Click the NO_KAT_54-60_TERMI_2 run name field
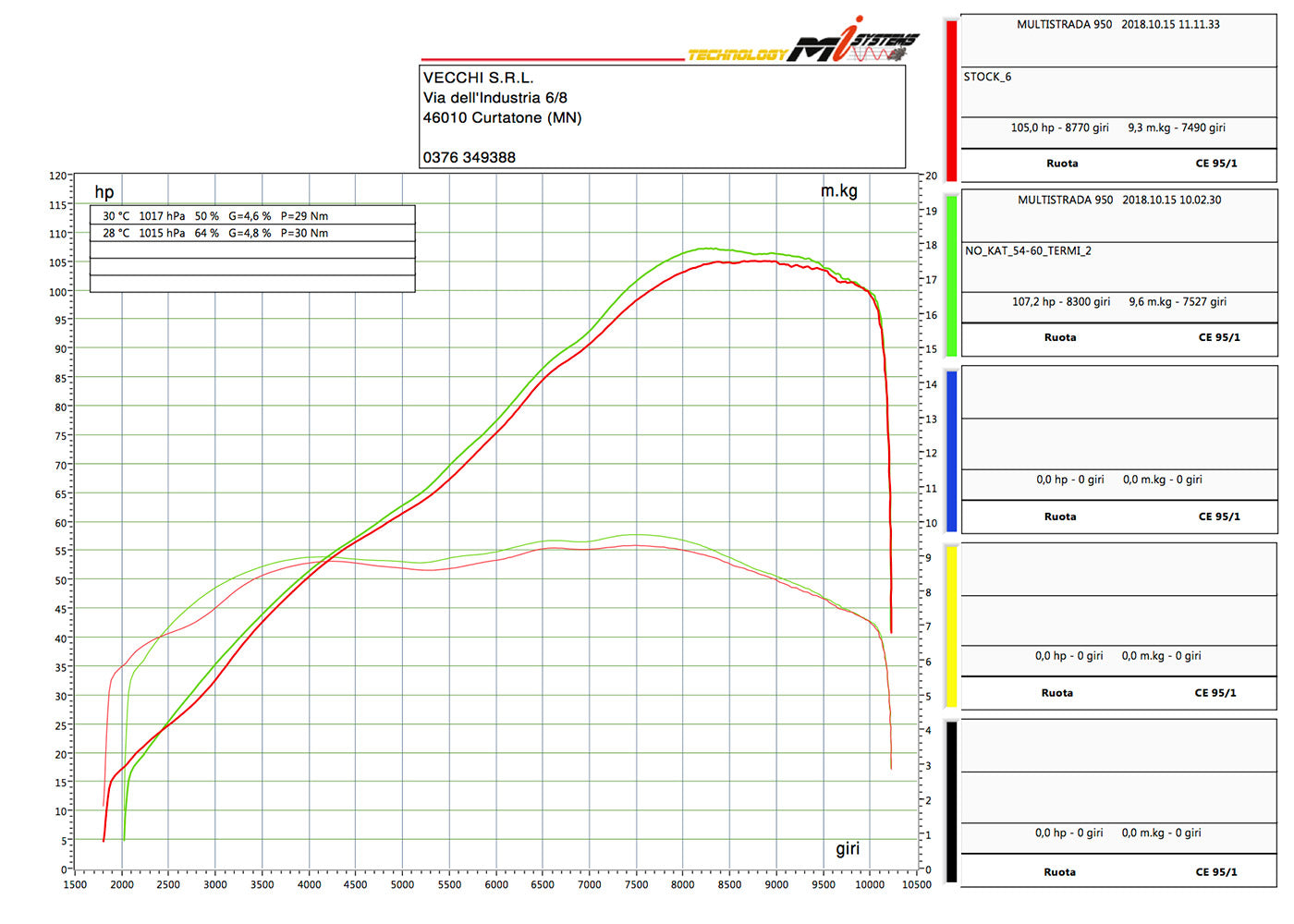The width and height of the screenshot is (1294, 924). pyautogui.click(x=1028, y=250)
